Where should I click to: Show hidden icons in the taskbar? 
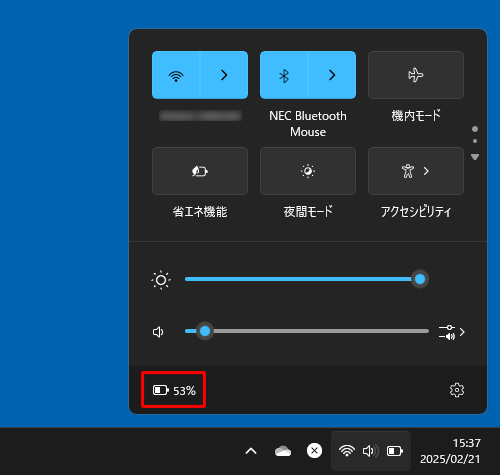click(x=251, y=451)
